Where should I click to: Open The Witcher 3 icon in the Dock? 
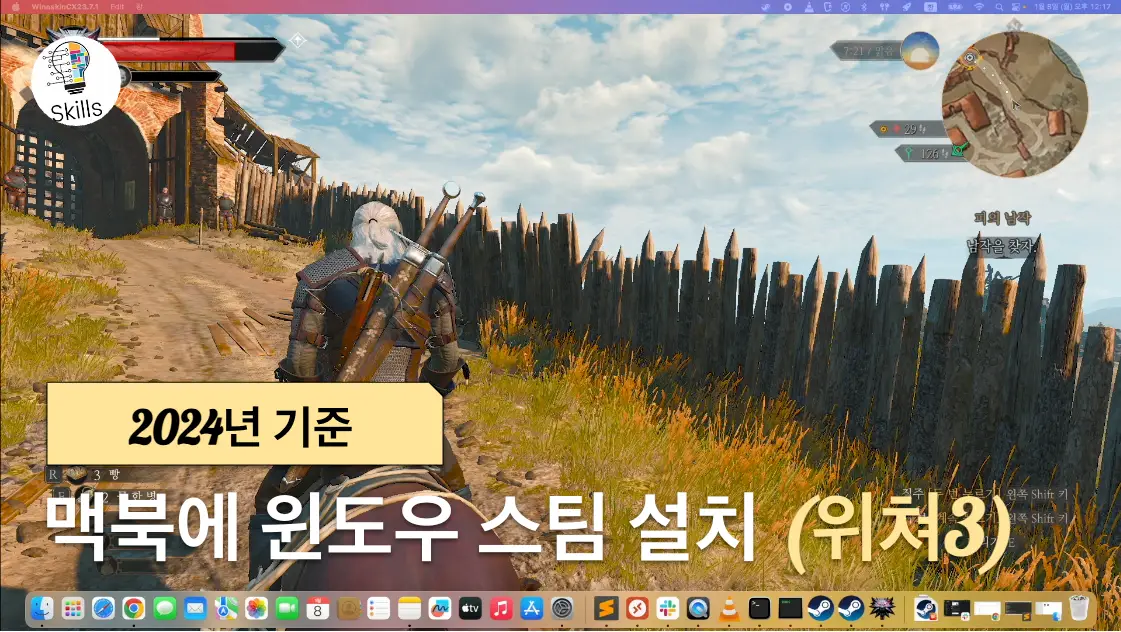point(882,610)
